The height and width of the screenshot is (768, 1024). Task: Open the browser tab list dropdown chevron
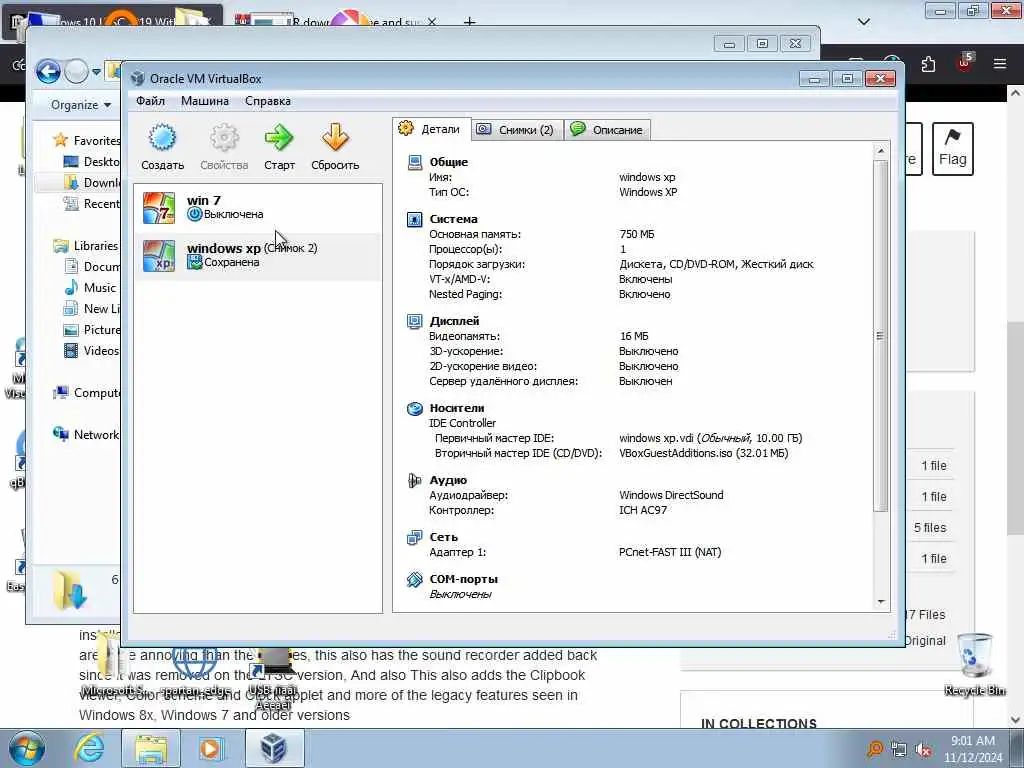863,22
